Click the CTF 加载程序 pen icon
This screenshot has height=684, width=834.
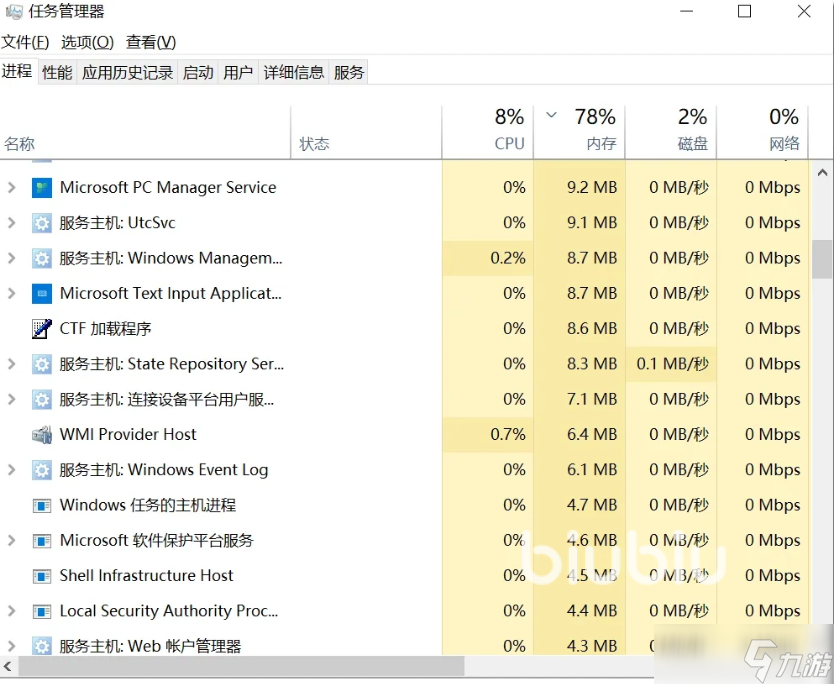click(x=41, y=328)
